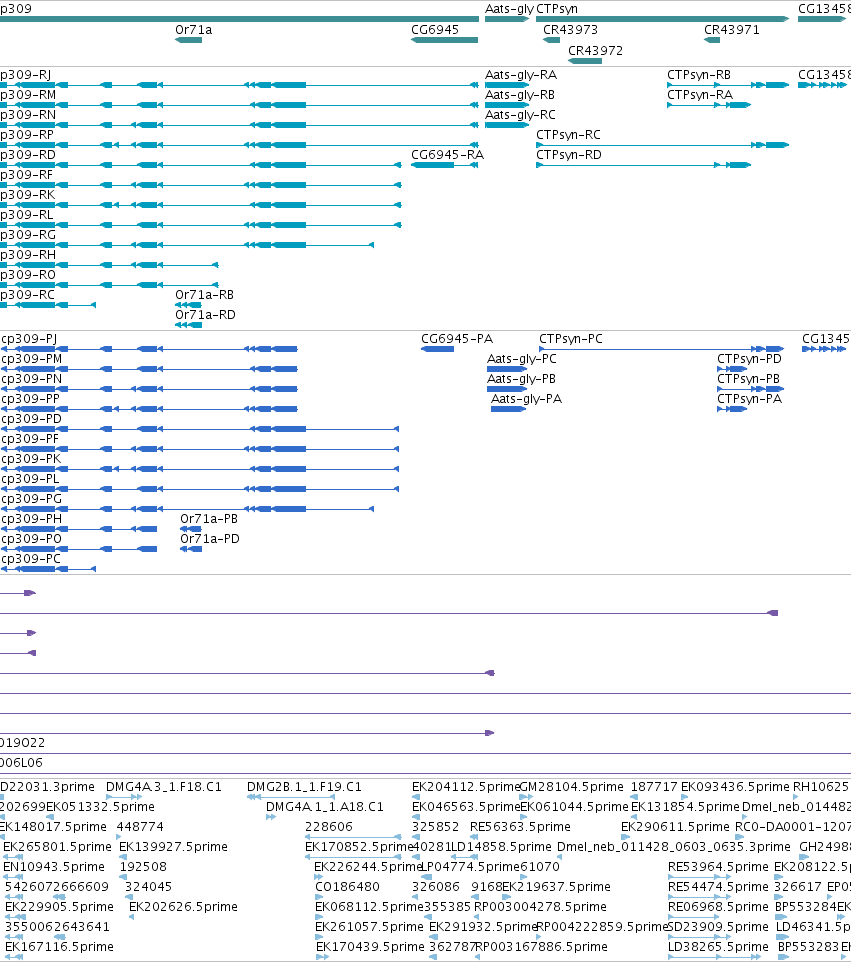Select the DMG4A.1_1.A18.C1 feature label
Image resolution: width=851 pixels, height=962 pixels.
pyautogui.click(x=325, y=806)
